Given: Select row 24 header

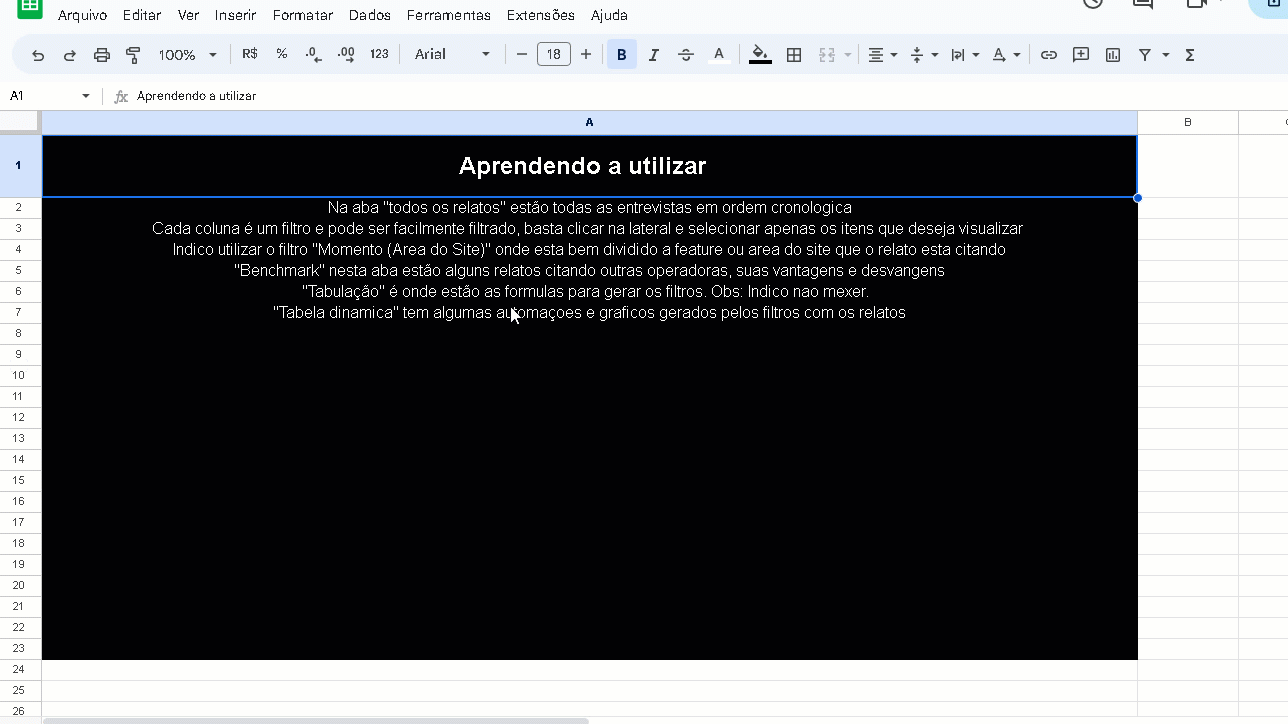Looking at the screenshot, I should pyautogui.click(x=20, y=669).
